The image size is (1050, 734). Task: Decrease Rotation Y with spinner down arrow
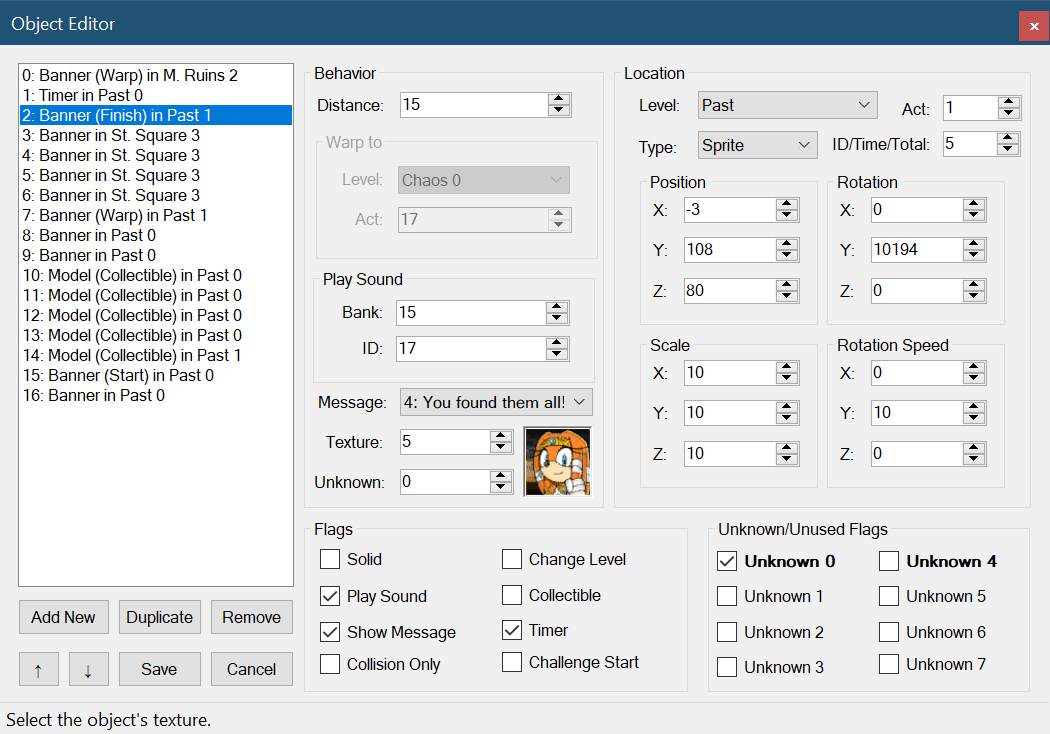click(975, 256)
